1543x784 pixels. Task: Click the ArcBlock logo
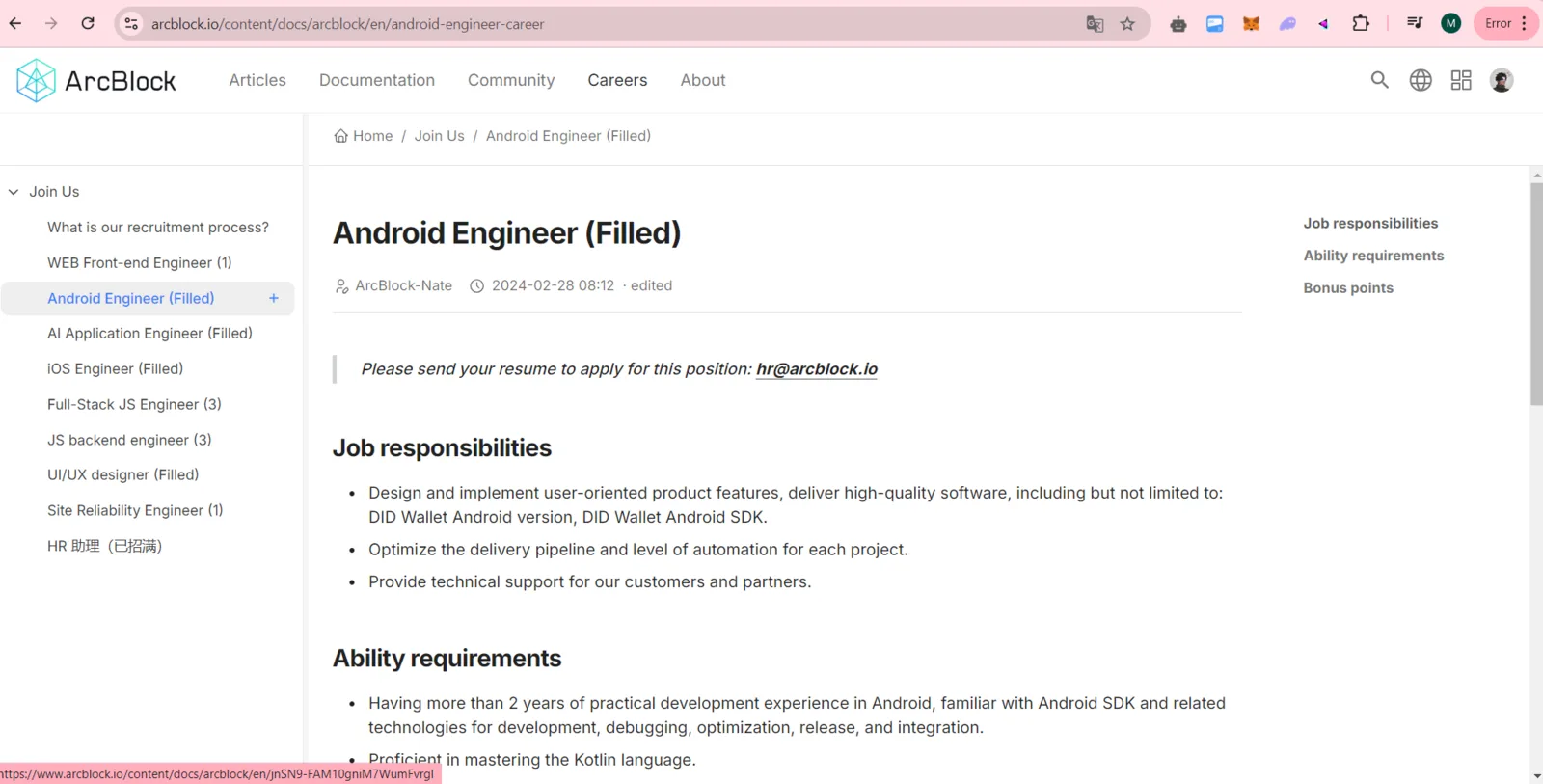coord(96,80)
